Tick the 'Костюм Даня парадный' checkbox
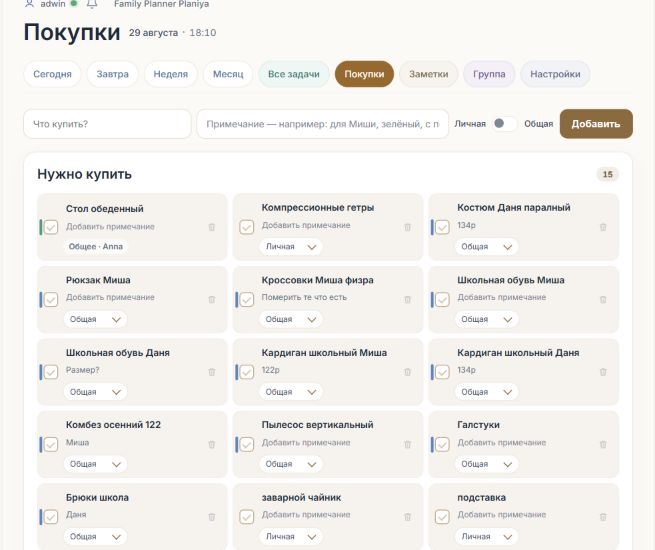The width and height of the screenshot is (655, 550). pos(442,227)
